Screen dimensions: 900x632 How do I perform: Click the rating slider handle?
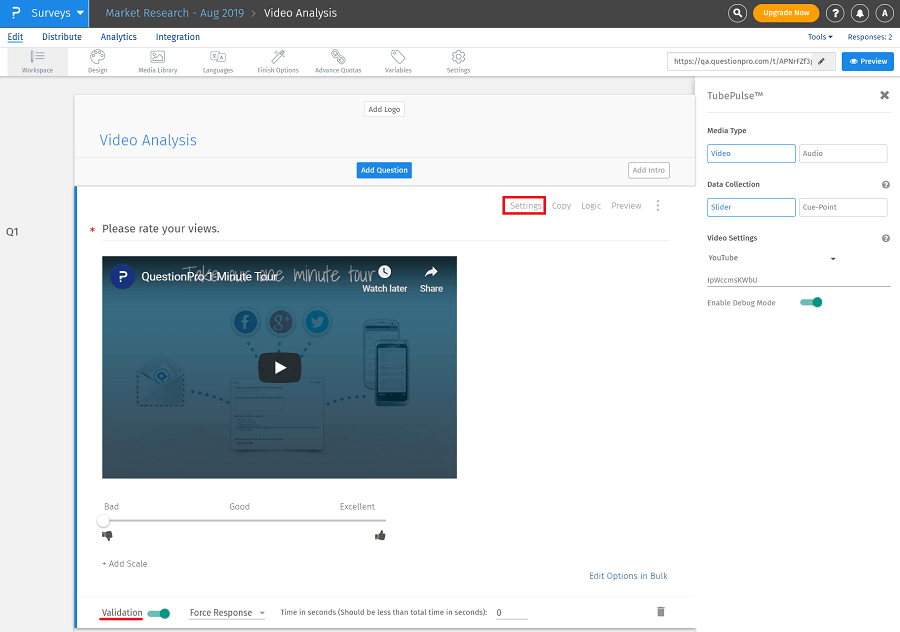tap(104, 521)
